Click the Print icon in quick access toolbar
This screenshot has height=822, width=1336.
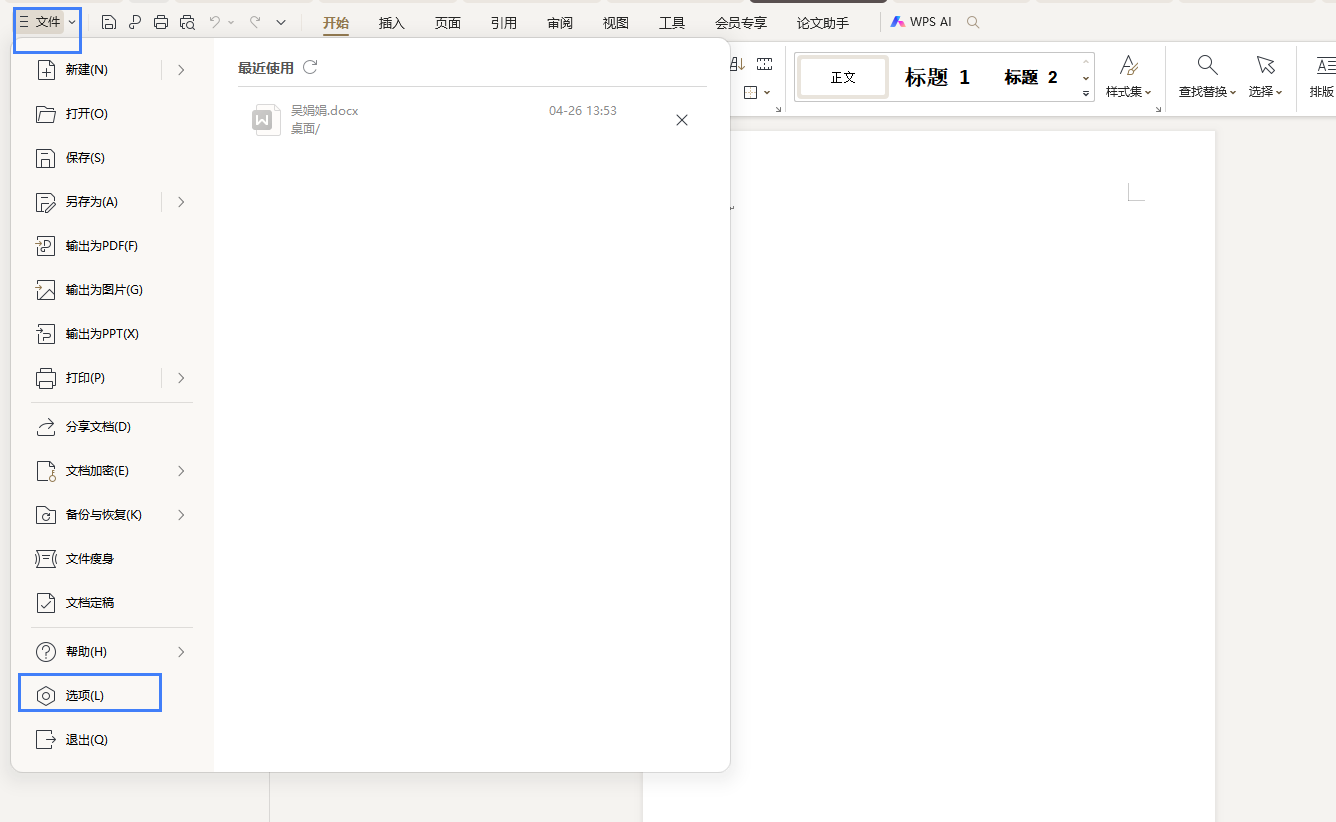point(161,22)
